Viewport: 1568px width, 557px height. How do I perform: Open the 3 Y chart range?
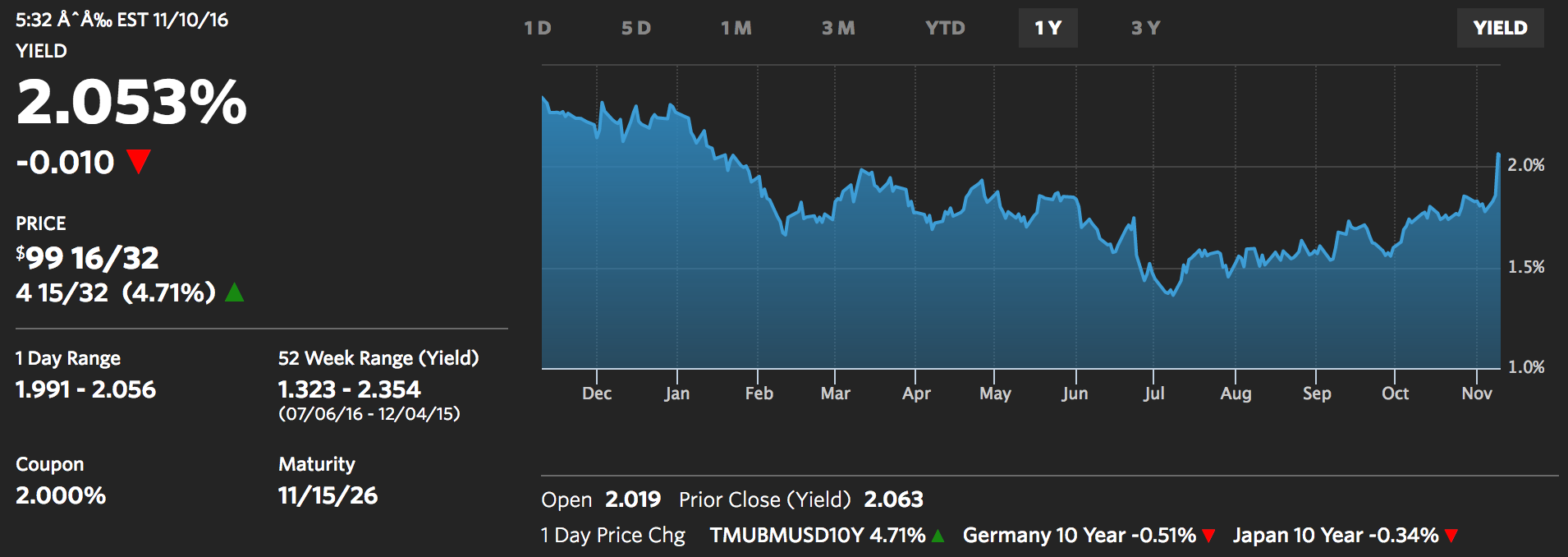tap(1146, 28)
